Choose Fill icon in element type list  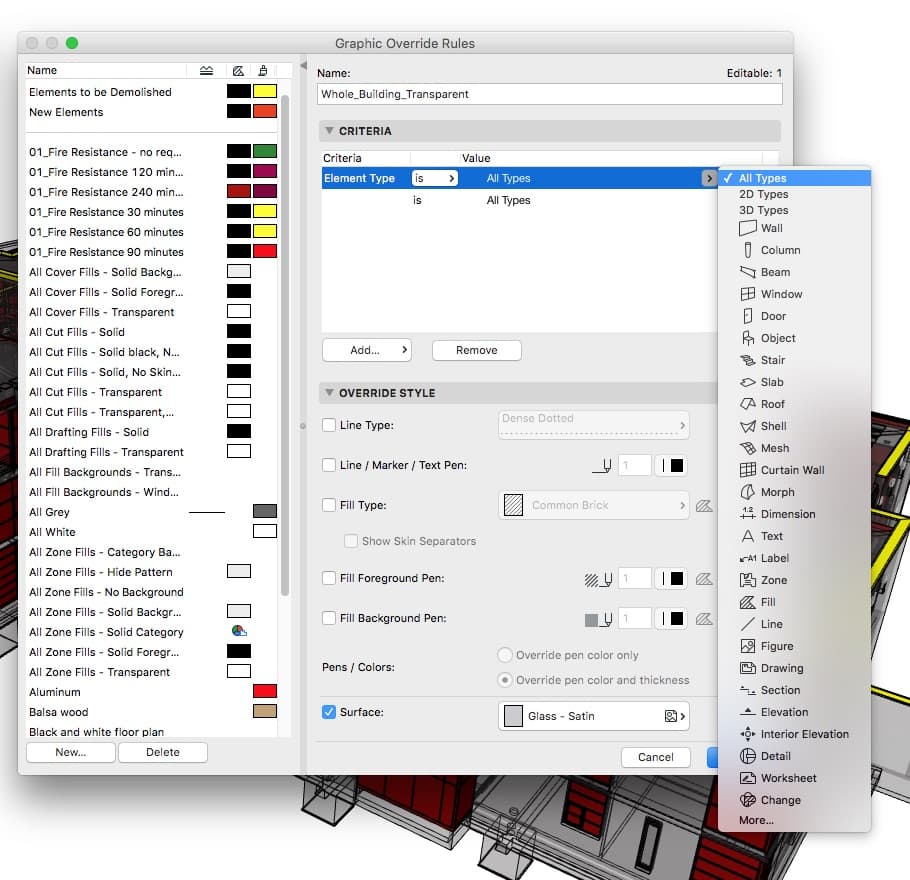(748, 602)
